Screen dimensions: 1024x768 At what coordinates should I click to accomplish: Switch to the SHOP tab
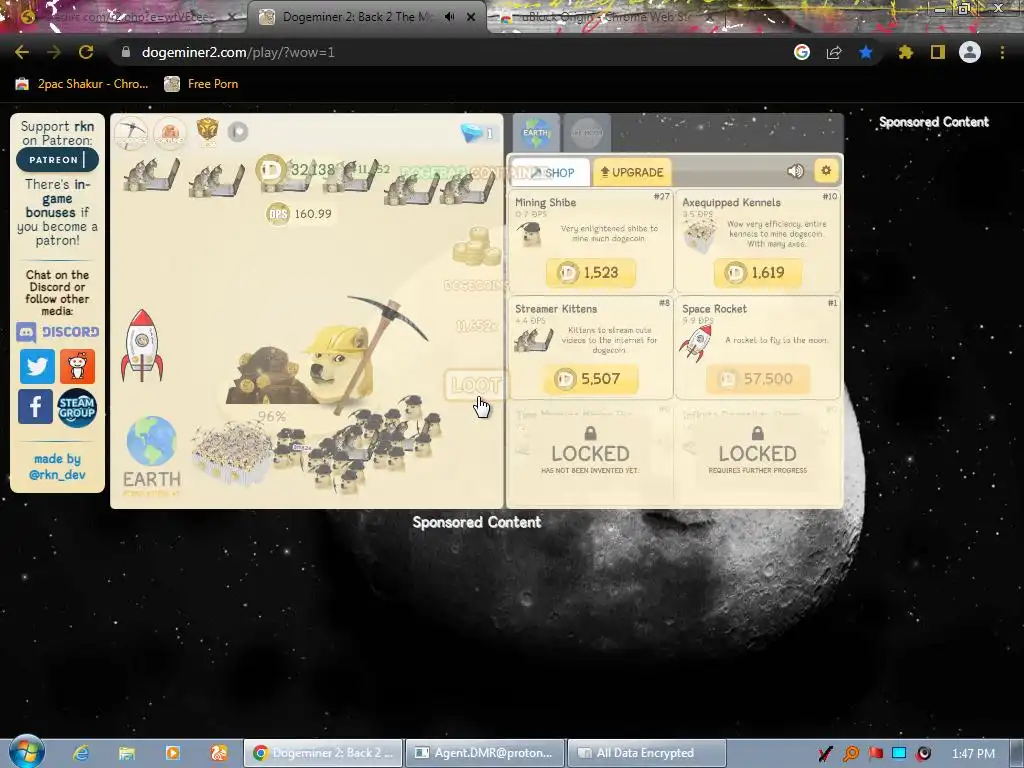(x=551, y=172)
